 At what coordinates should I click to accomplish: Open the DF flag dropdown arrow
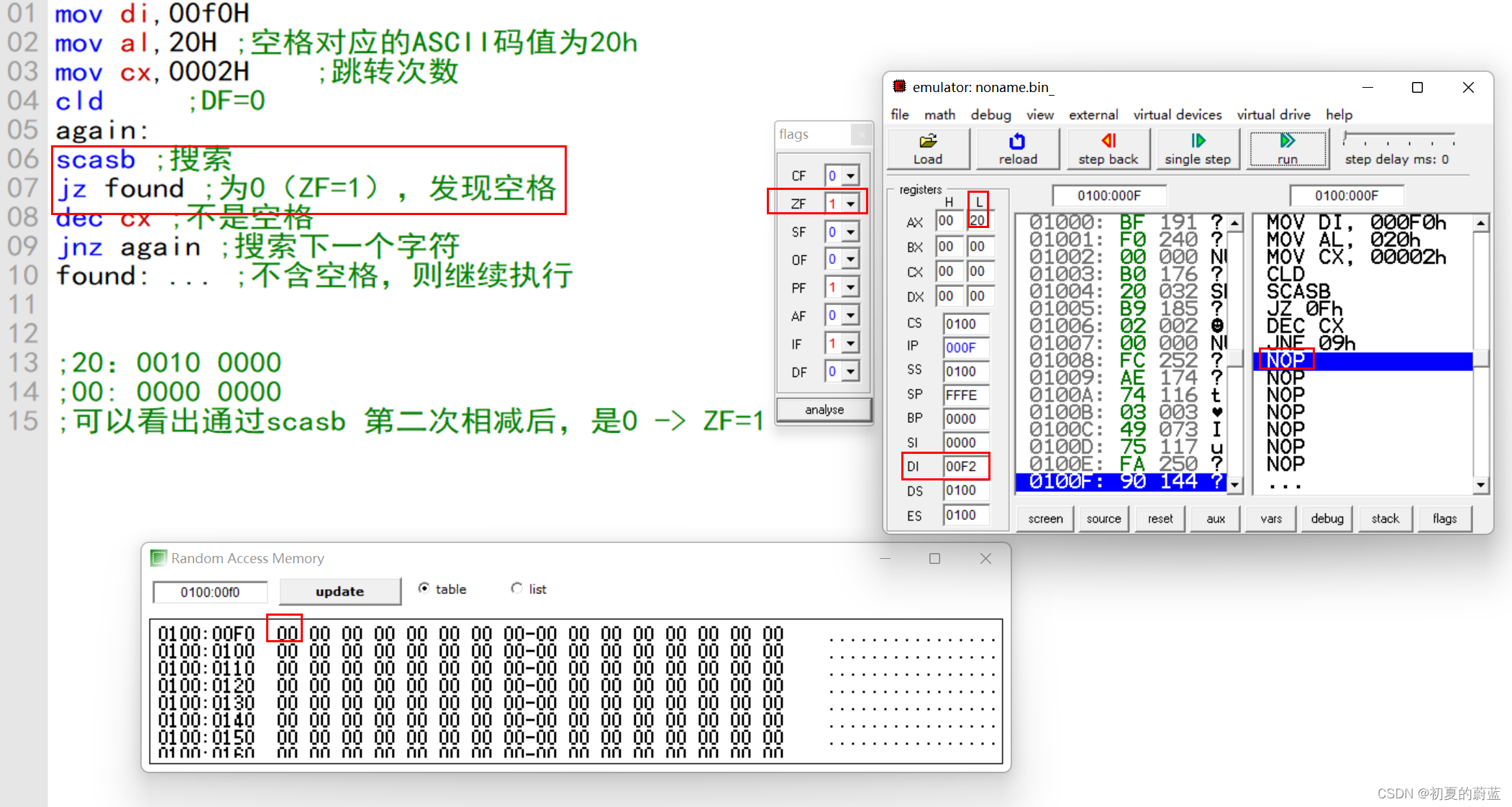pyautogui.click(x=850, y=372)
